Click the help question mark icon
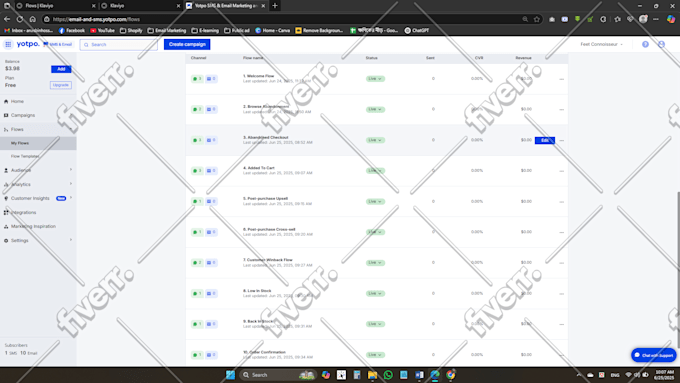Screen dimensions: 680x383 click(645, 44)
